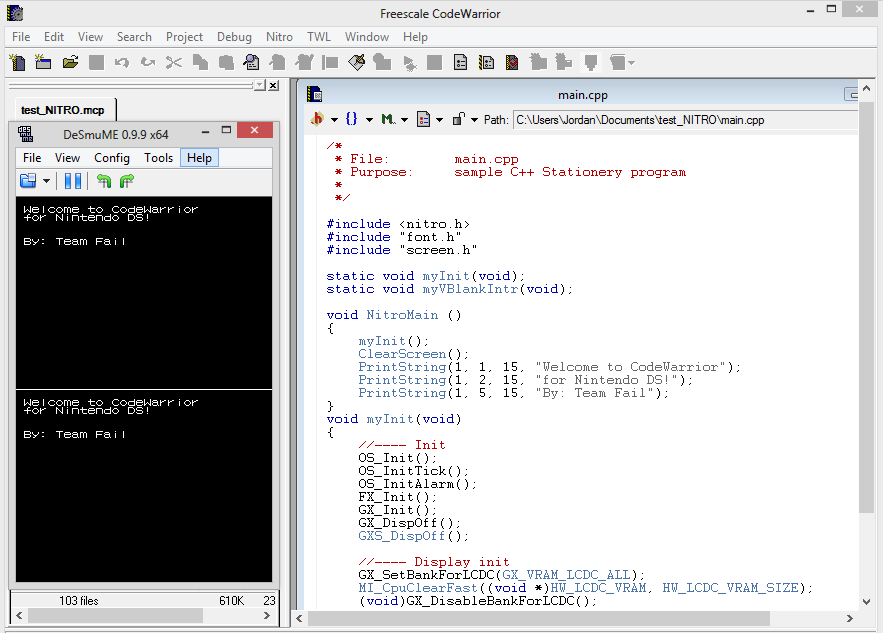Rotate DeSmuME display counter-clockwise
The height and width of the screenshot is (633, 883).
pyautogui.click(x=104, y=181)
